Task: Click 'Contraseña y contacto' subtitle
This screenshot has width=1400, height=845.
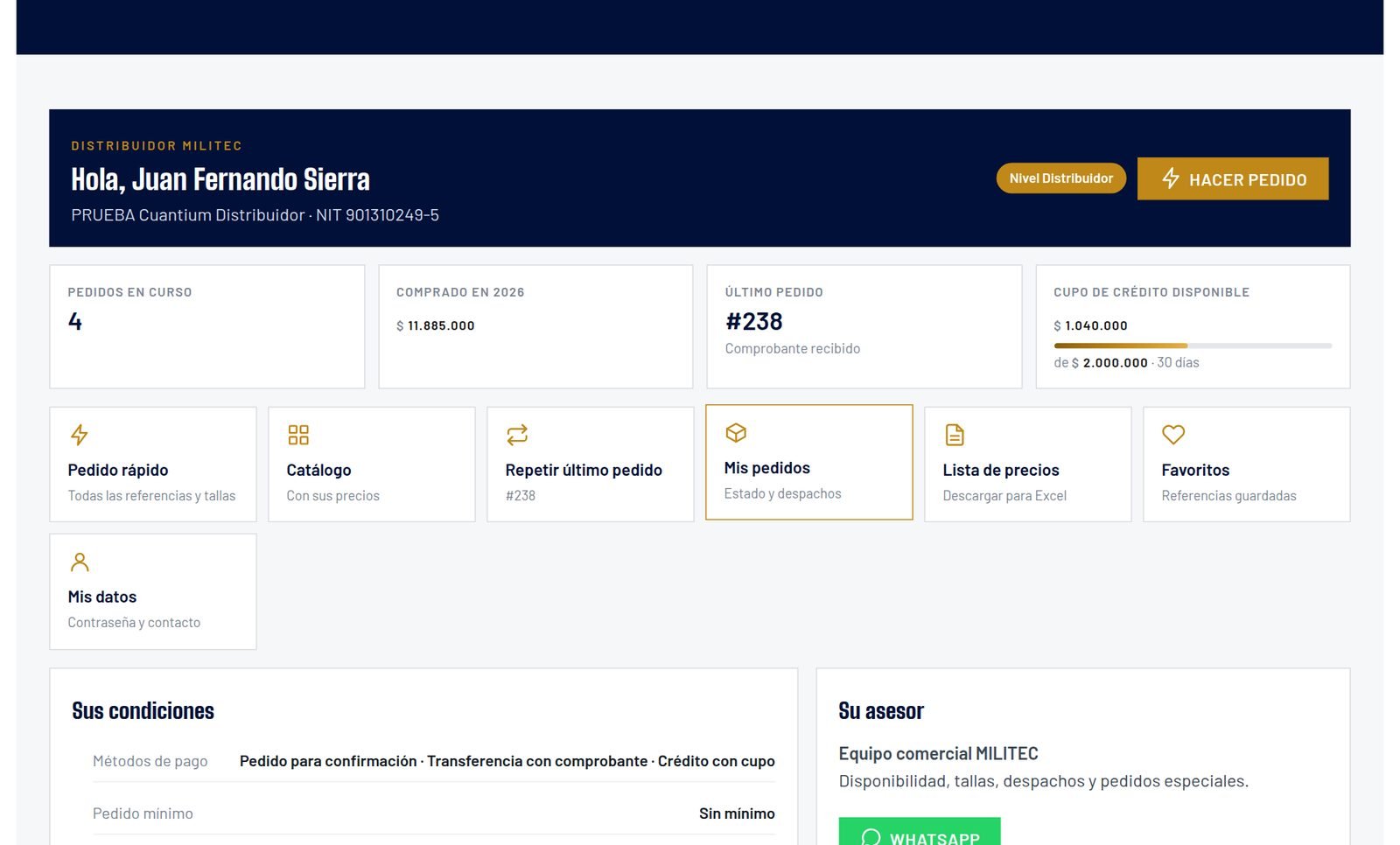Action: (134, 622)
